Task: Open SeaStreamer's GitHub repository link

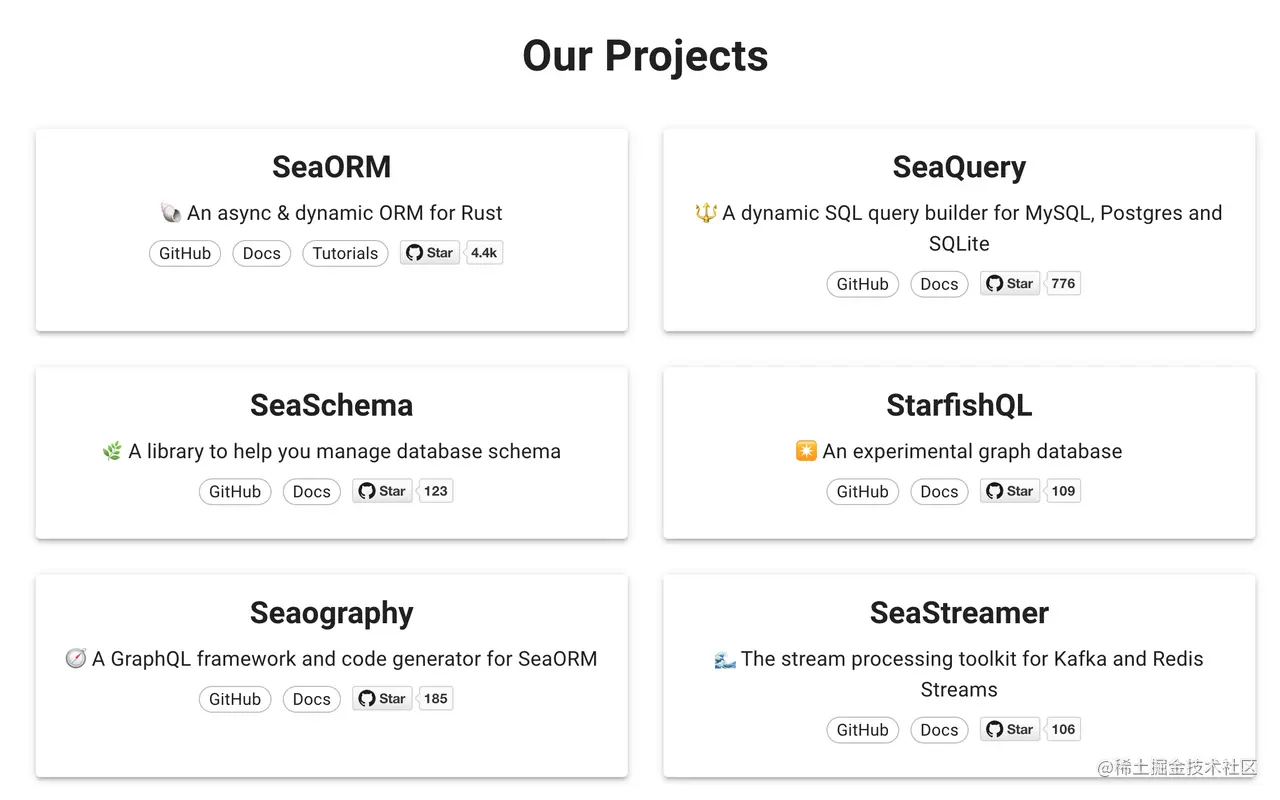Action: [863, 730]
